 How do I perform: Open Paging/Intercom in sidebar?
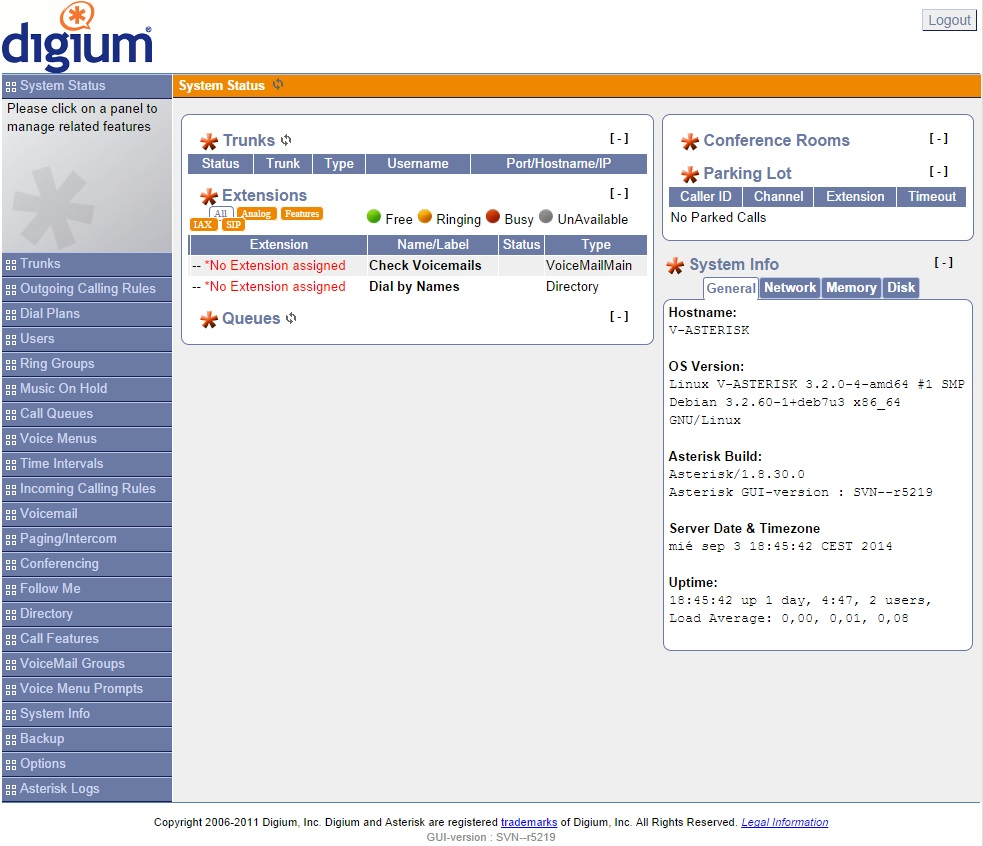click(x=87, y=539)
